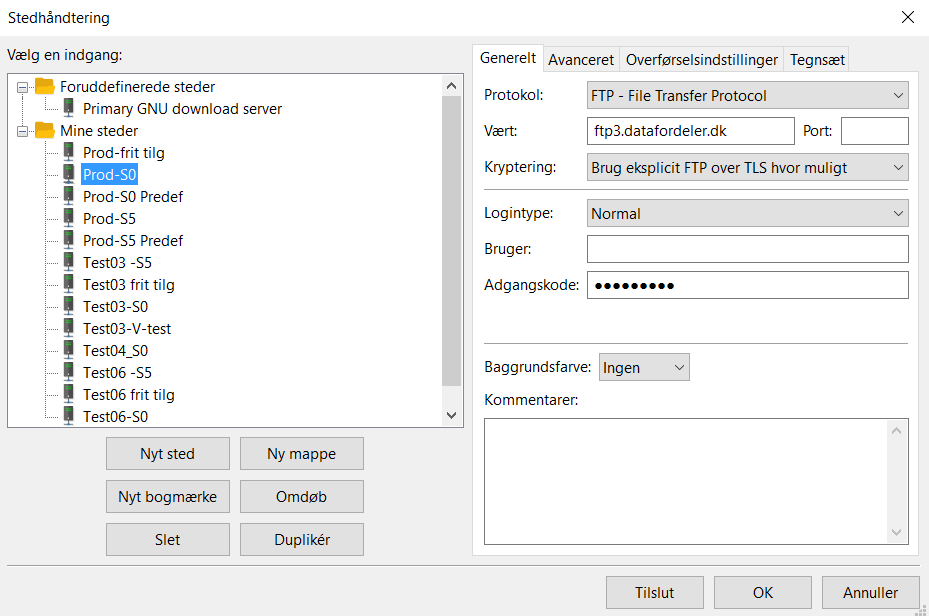Open the Logintype dropdown
Viewport: 929px width, 616px height.
(747, 214)
